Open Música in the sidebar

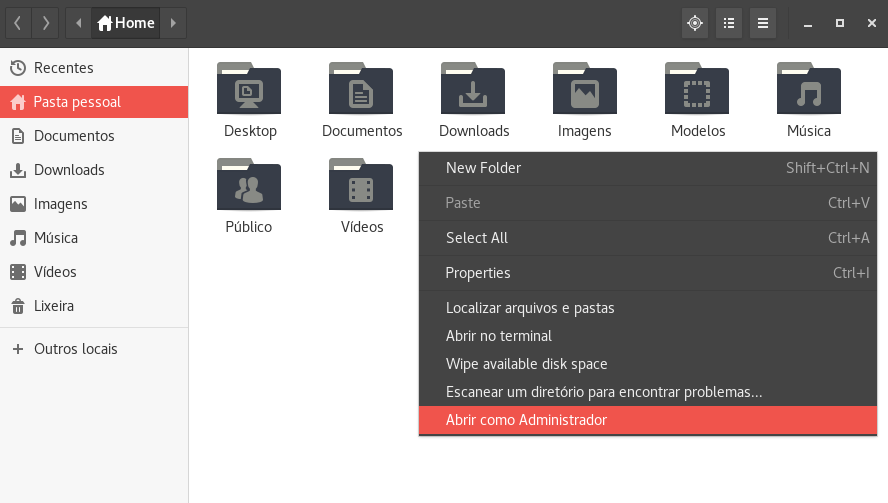[94, 238]
